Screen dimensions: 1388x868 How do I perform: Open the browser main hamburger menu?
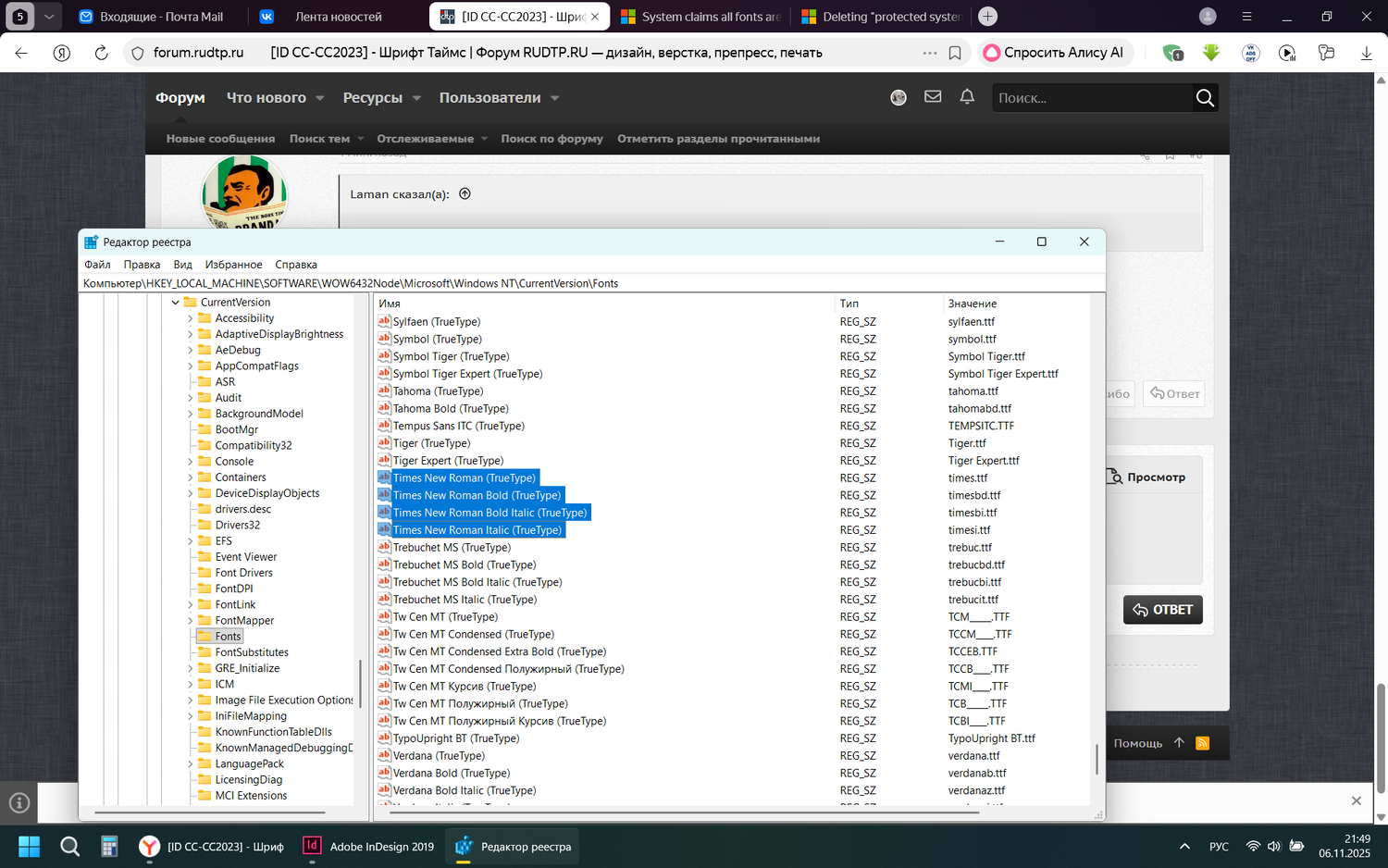tap(1246, 17)
